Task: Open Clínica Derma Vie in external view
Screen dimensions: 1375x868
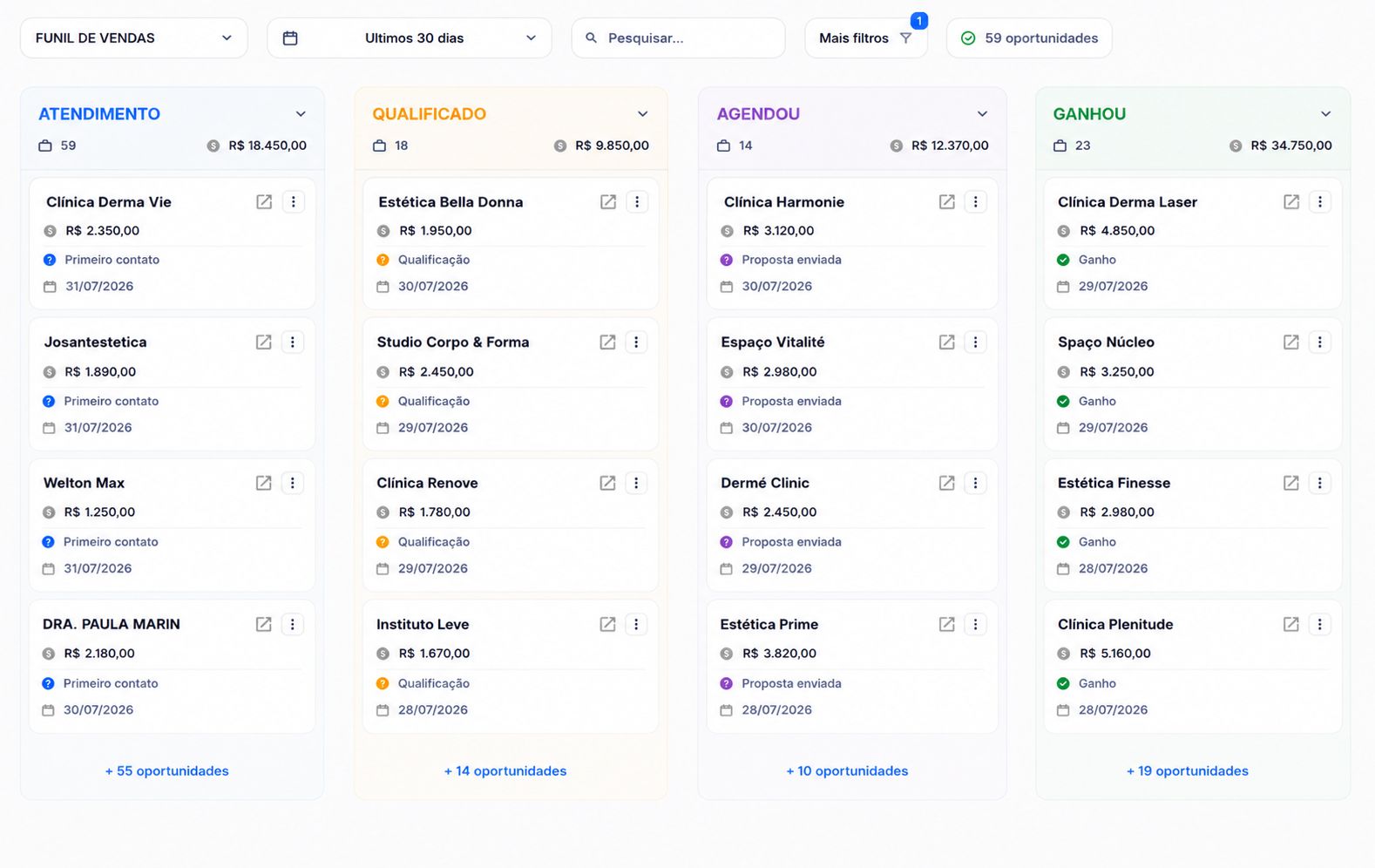Action: click(x=264, y=202)
